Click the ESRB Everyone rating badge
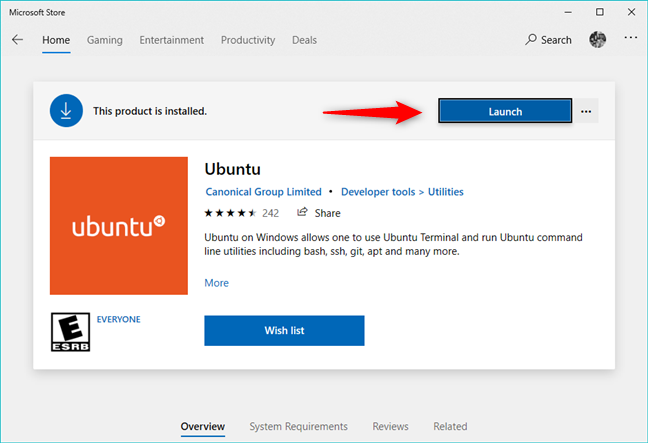648x443 pixels. pyautogui.click(x=70, y=332)
